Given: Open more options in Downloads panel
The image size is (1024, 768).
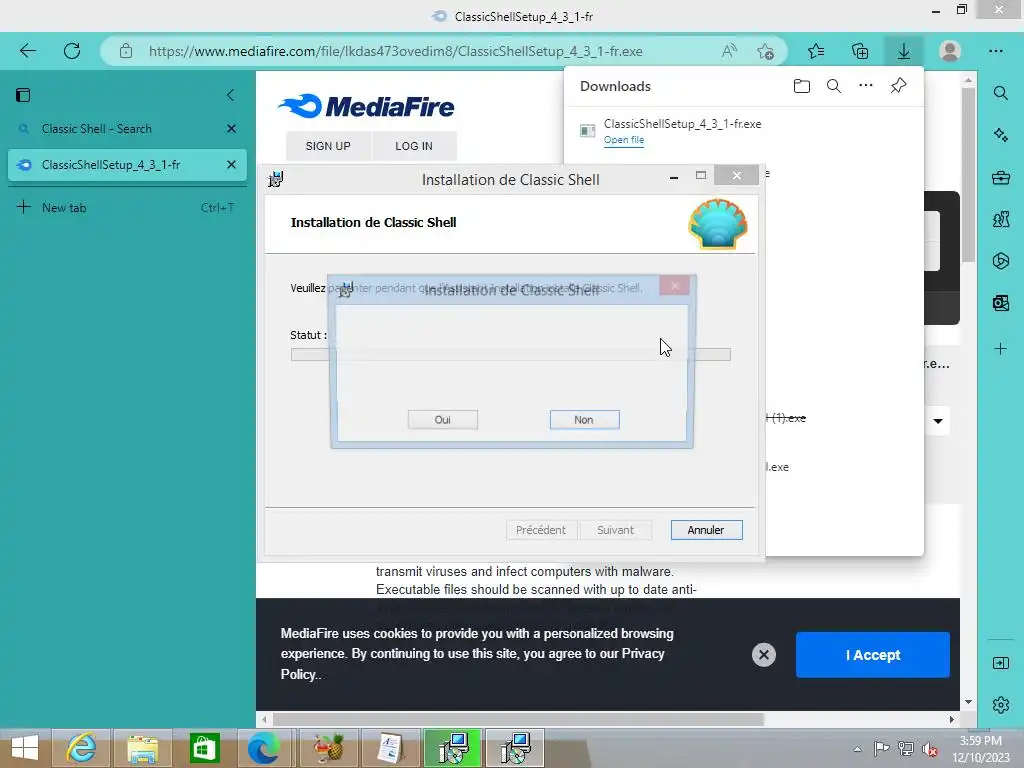Looking at the screenshot, I should [x=866, y=86].
